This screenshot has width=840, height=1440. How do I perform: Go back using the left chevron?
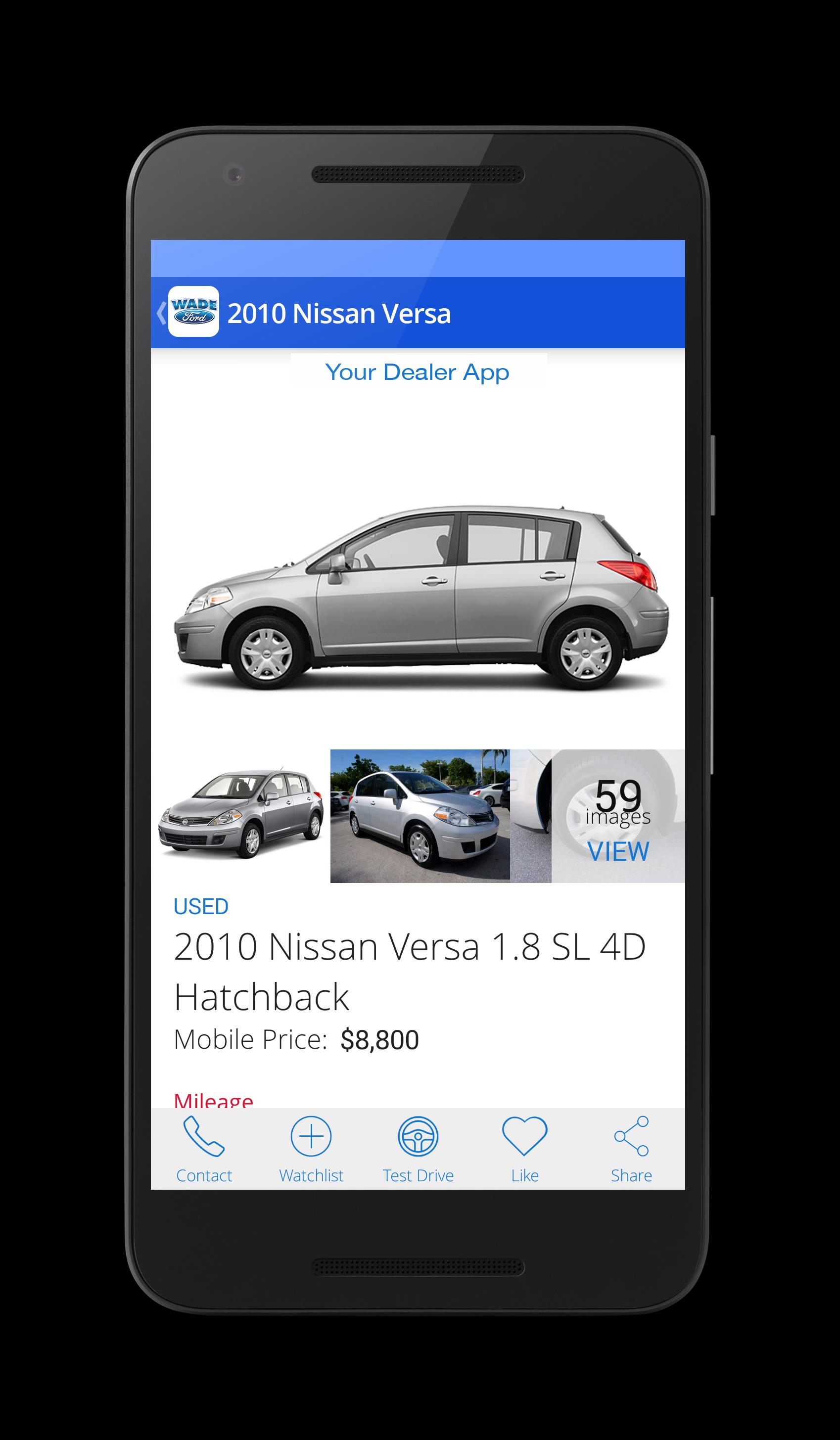coord(161,313)
